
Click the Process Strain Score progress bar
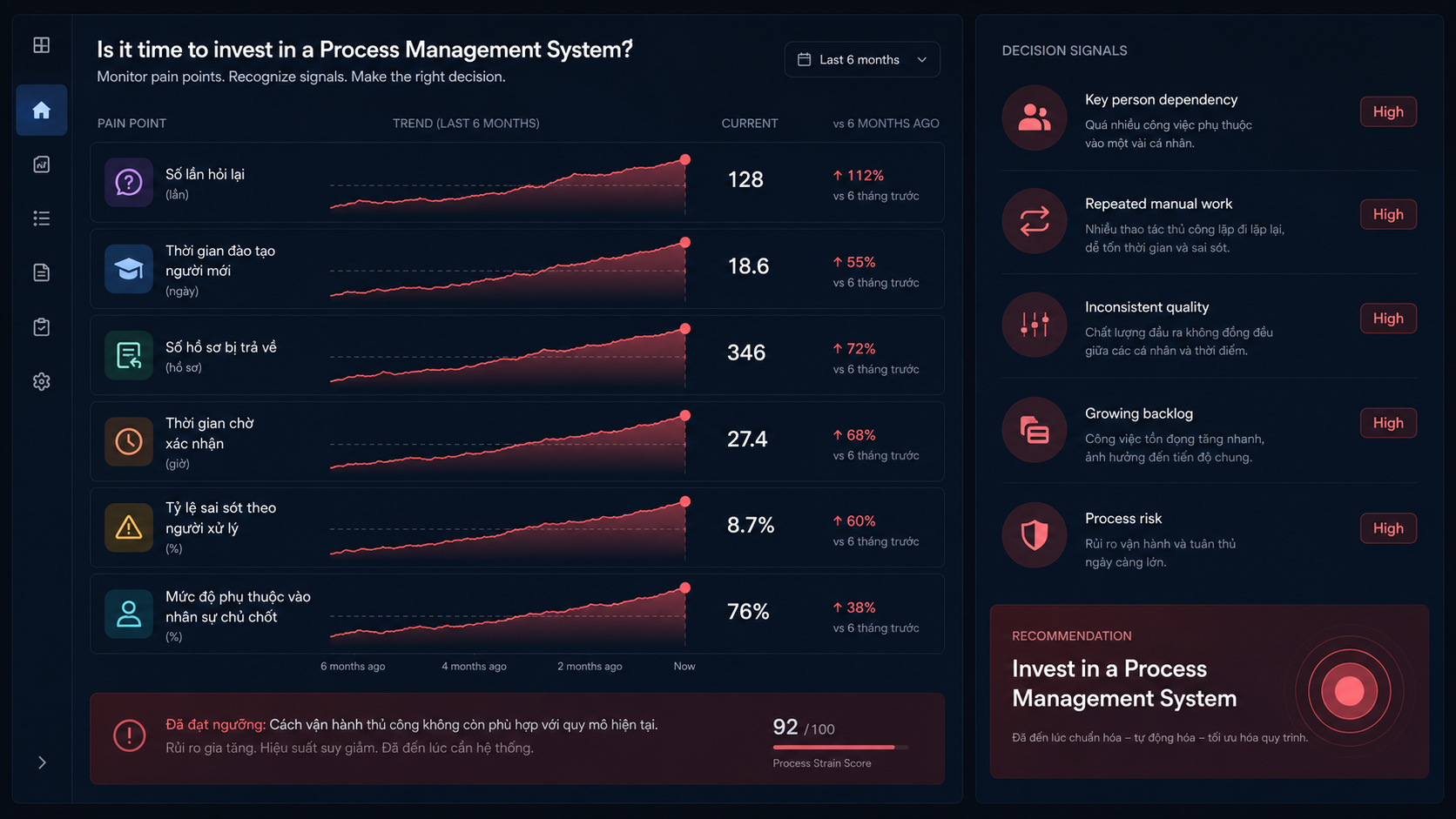pyautogui.click(x=840, y=747)
